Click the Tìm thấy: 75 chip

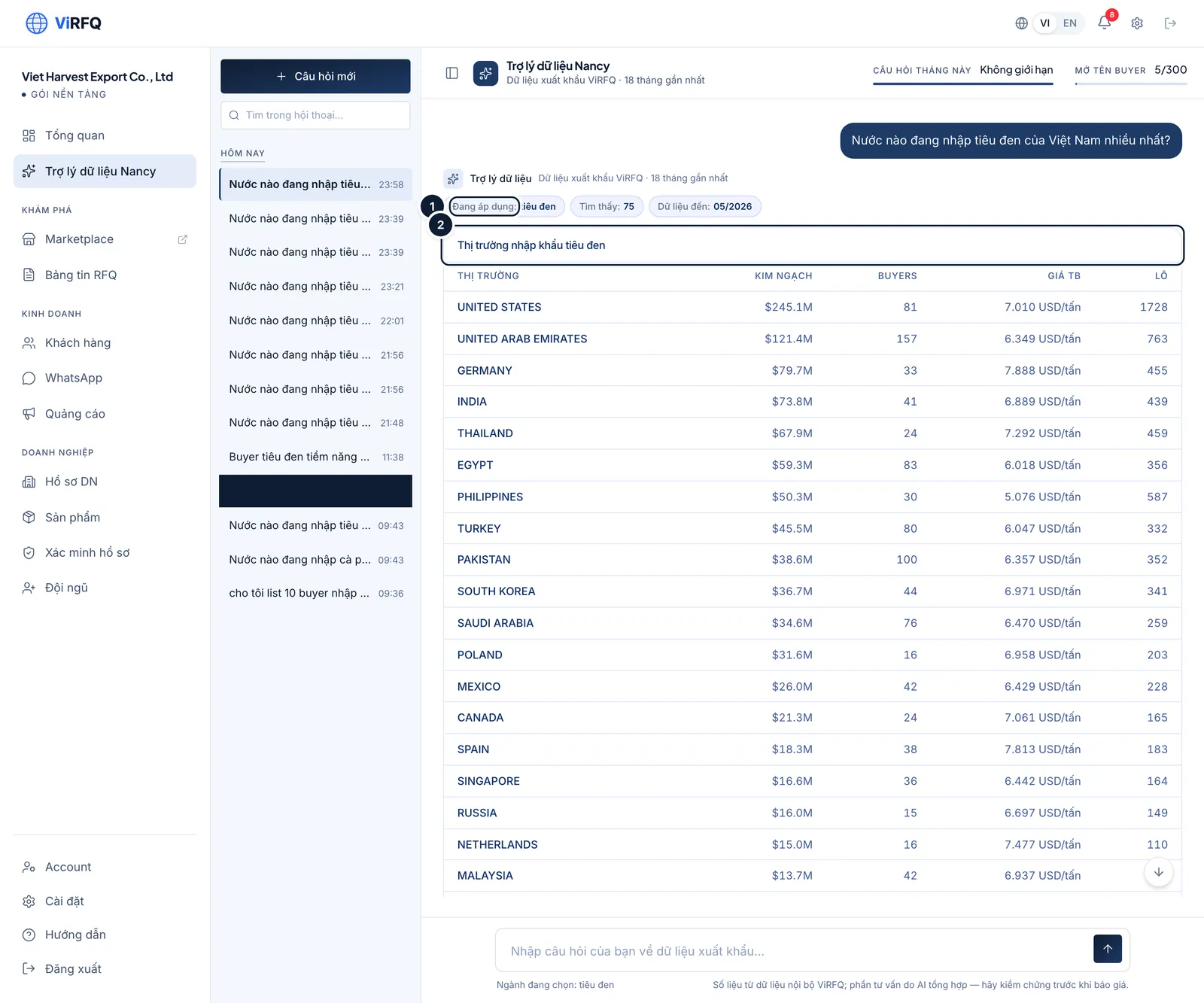pos(607,206)
